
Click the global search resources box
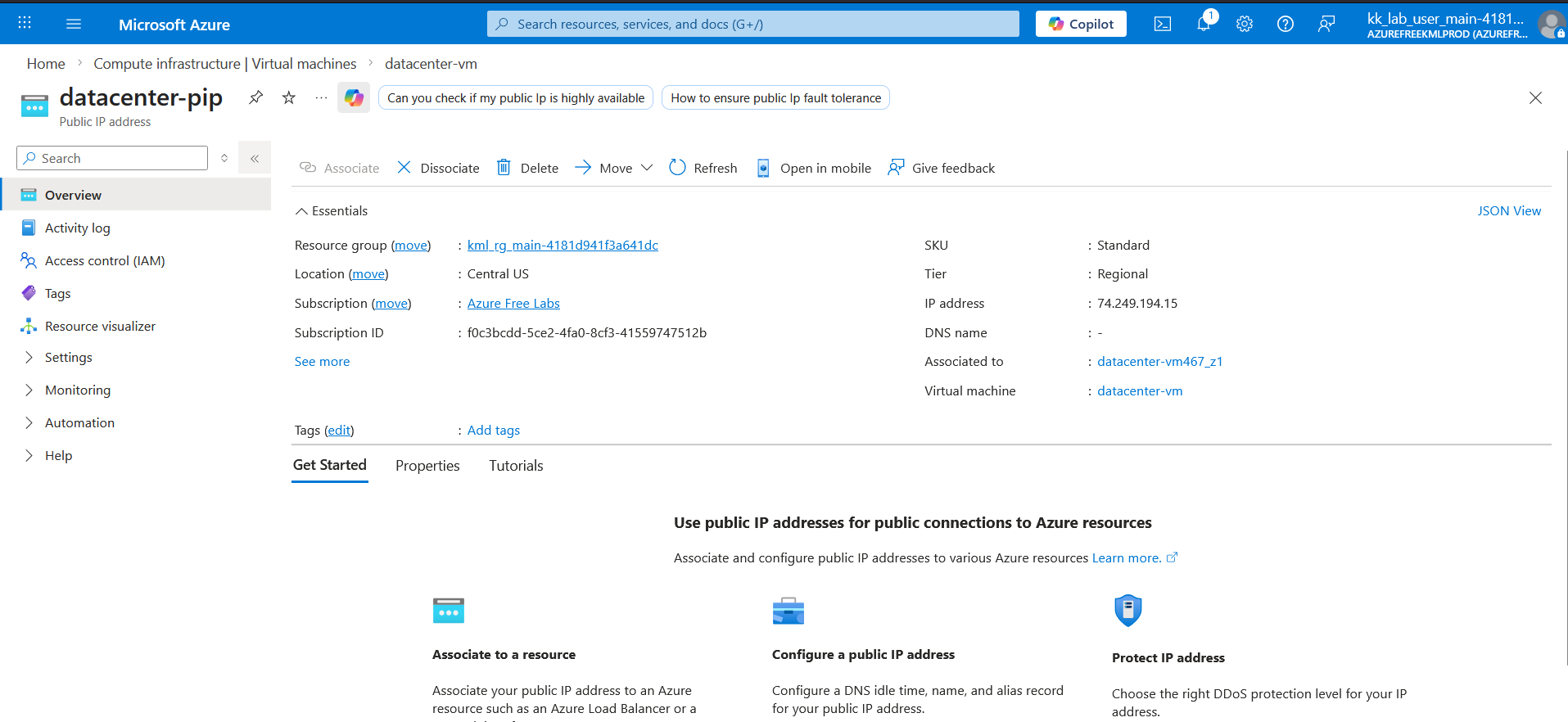pyautogui.click(x=753, y=24)
